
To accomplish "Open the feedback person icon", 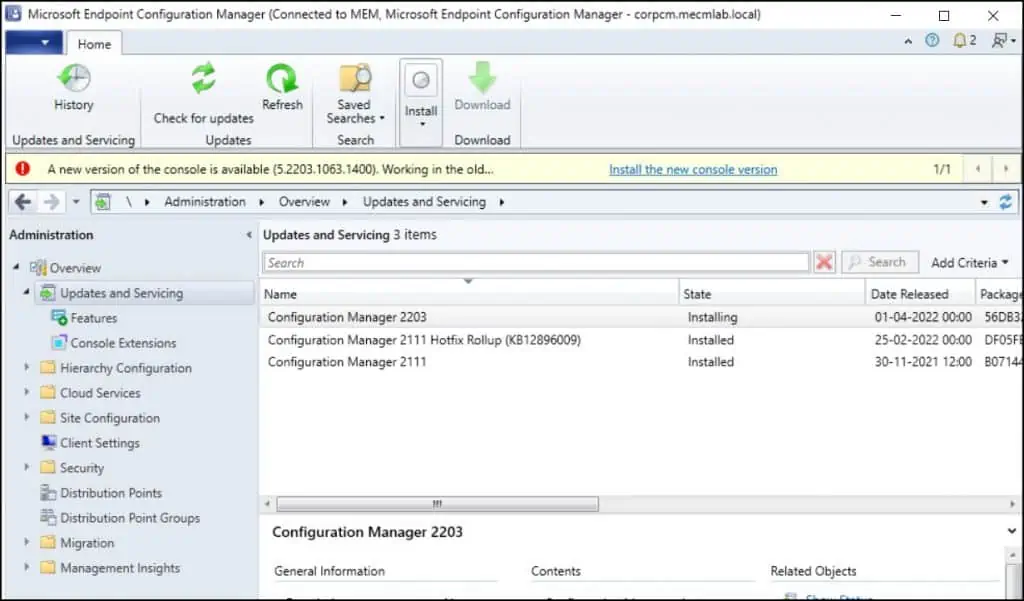I will point(1000,41).
